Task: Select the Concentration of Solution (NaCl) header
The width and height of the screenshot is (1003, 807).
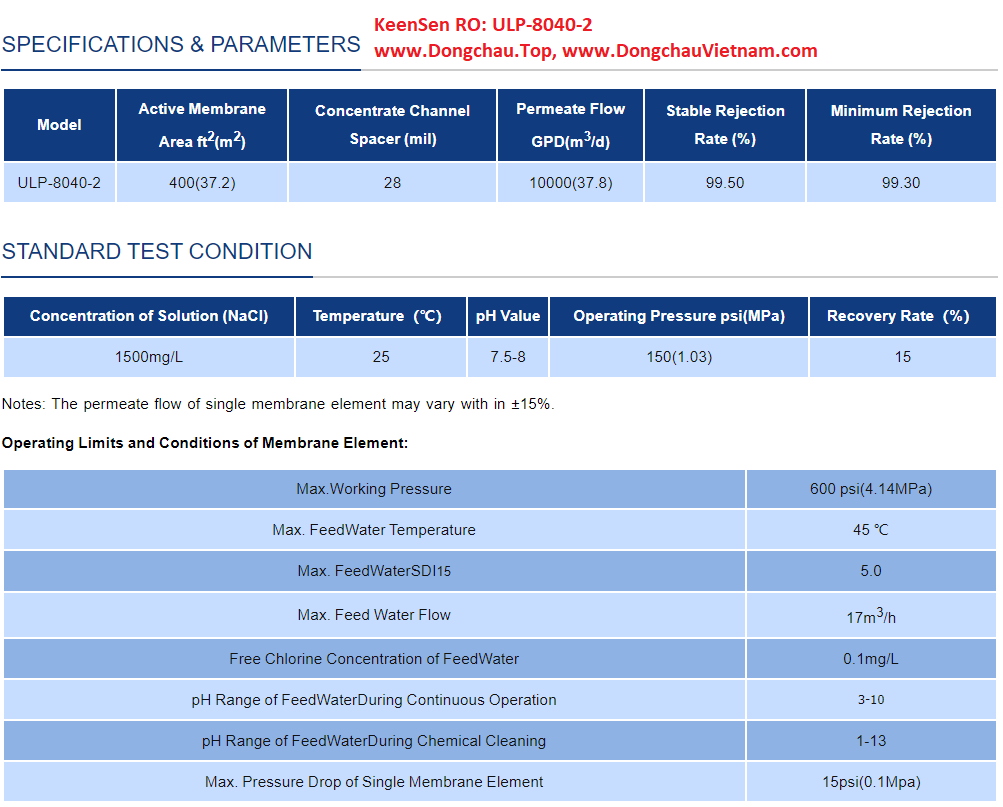Action: [149, 316]
